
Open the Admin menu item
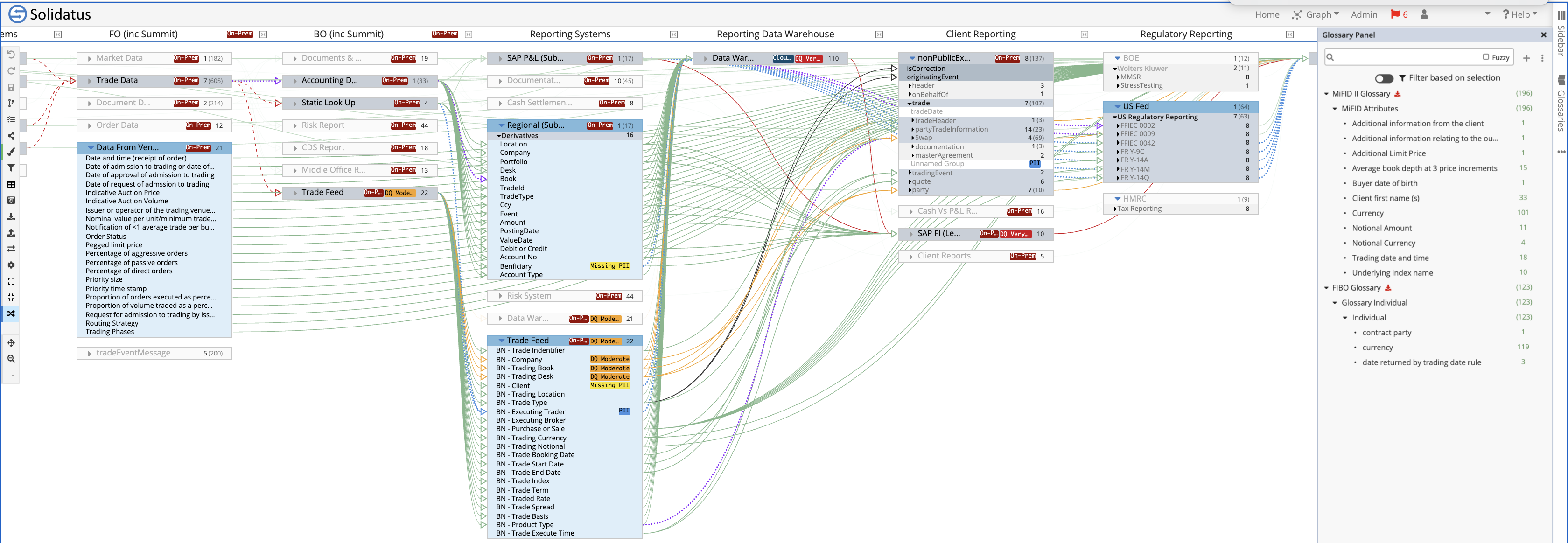pyautogui.click(x=1364, y=14)
